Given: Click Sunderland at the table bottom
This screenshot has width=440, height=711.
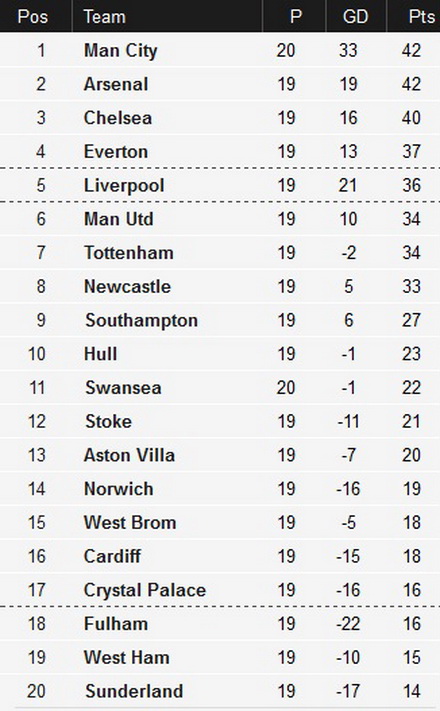Looking at the screenshot, I should pyautogui.click(x=134, y=692).
